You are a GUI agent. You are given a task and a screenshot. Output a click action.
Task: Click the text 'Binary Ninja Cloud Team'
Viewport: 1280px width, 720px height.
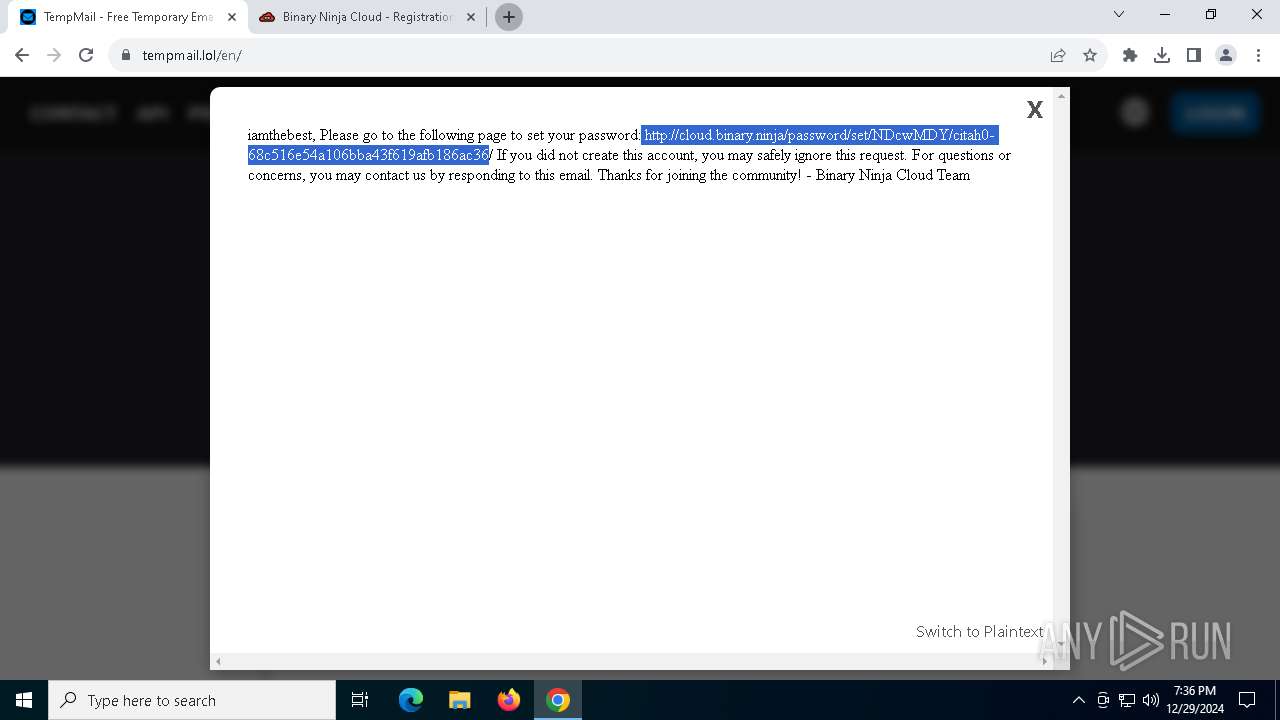tap(893, 175)
